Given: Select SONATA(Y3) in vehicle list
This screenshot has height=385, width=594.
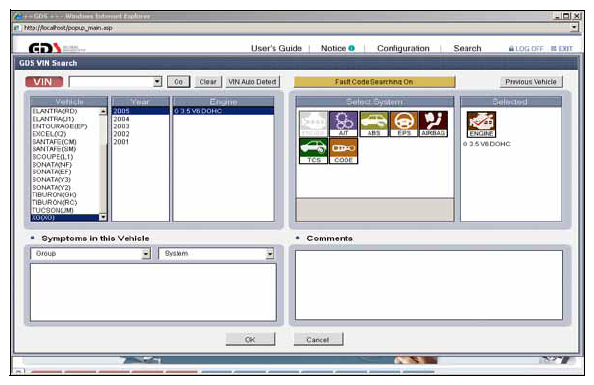Looking at the screenshot, I should (x=51, y=179).
